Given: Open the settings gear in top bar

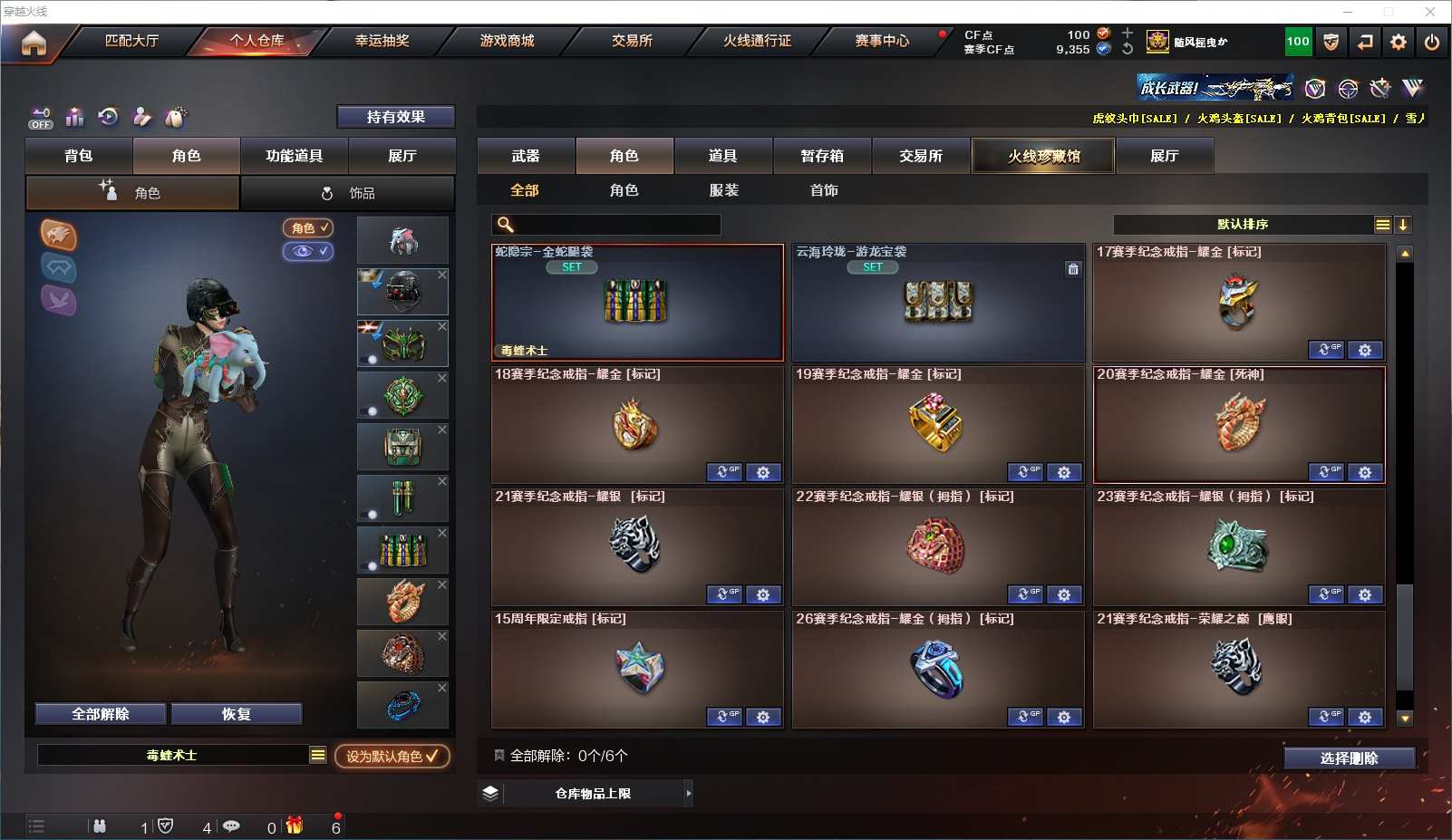Looking at the screenshot, I should pos(1399,42).
